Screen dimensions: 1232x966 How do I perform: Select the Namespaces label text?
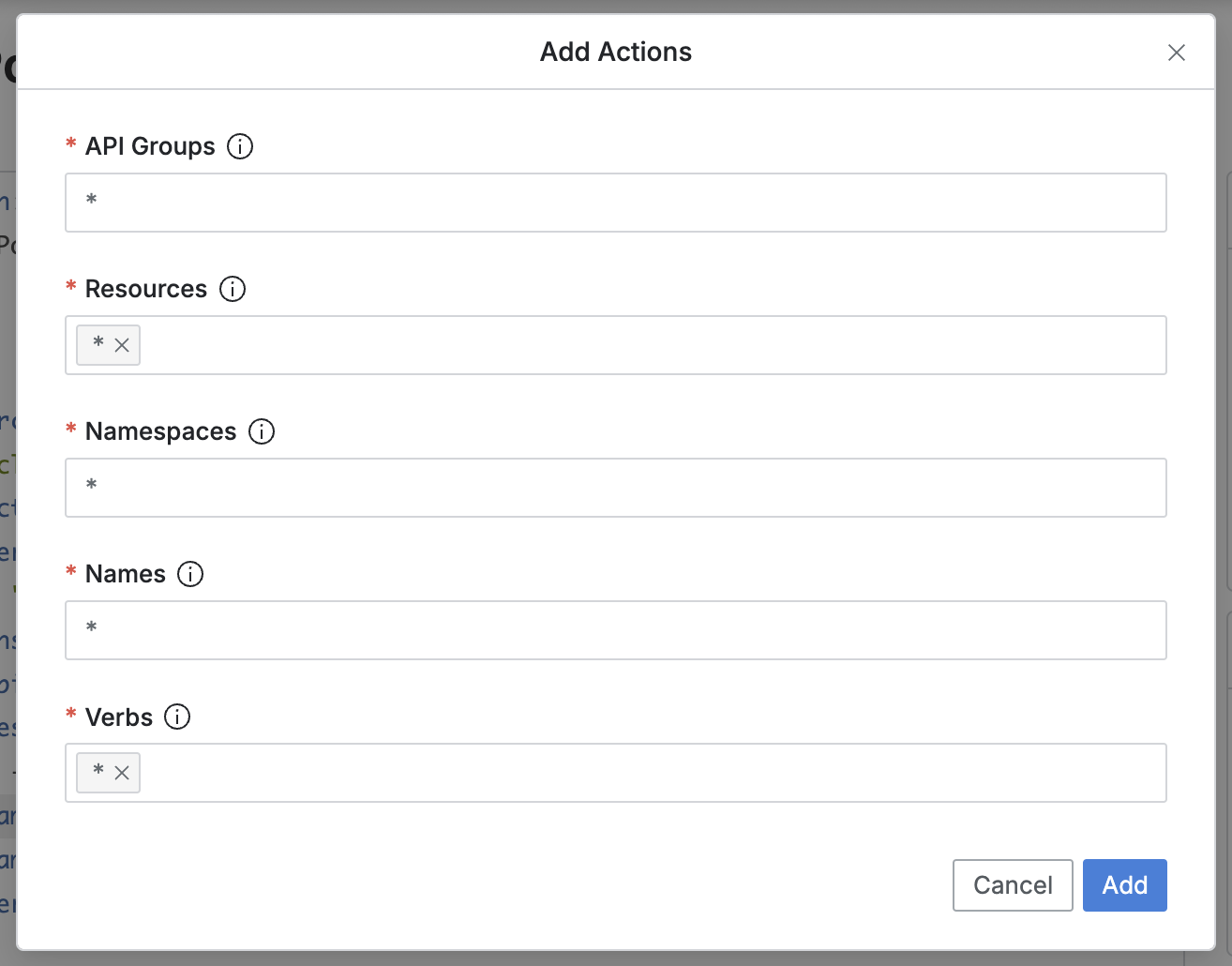[160, 431]
